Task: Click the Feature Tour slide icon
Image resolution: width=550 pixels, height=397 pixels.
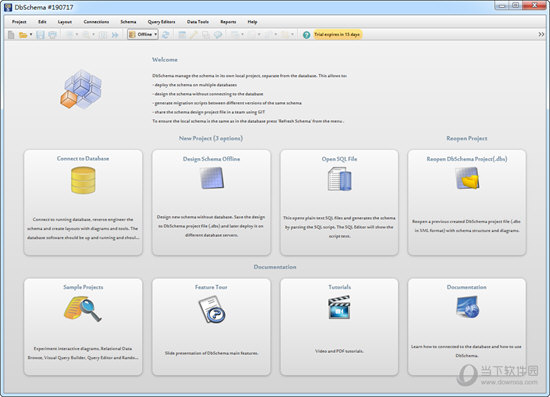Action: point(212,310)
